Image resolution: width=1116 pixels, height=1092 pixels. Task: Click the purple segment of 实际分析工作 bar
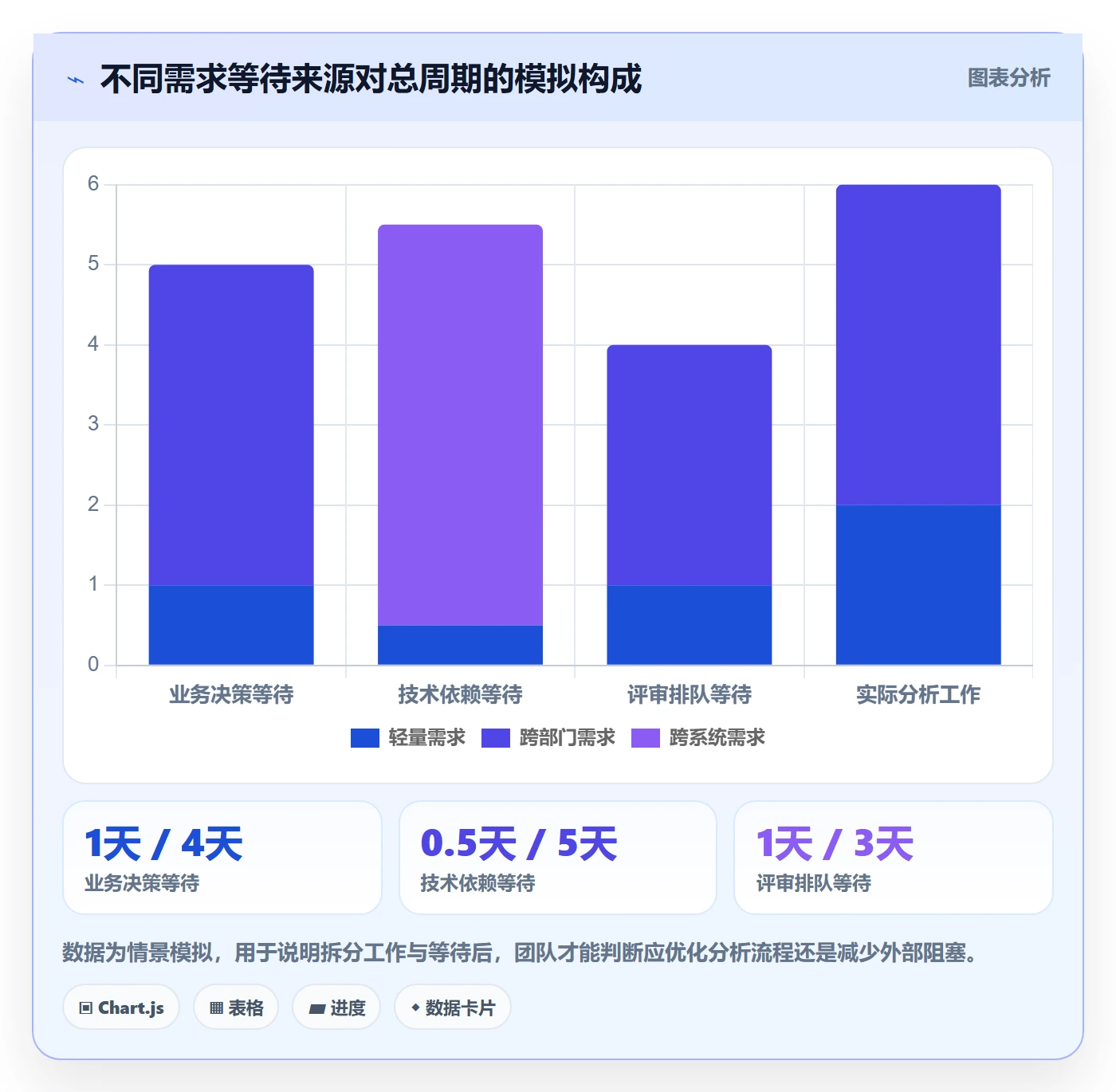[918, 344]
